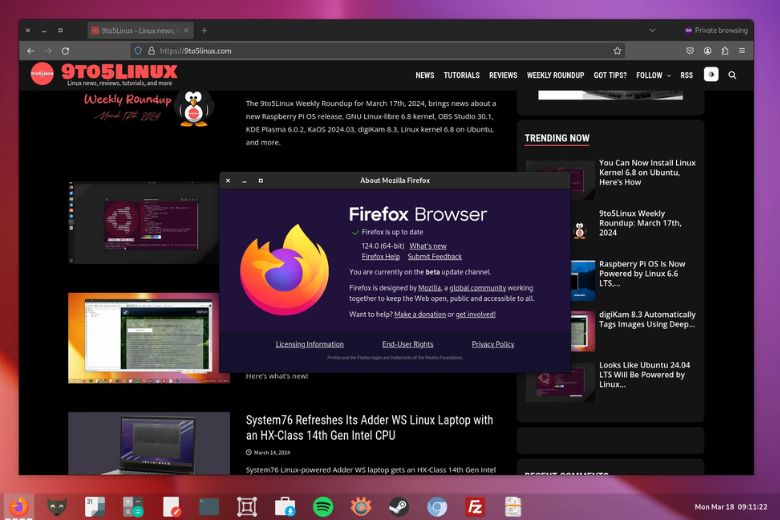Open the Ubuntu terminal article thumbnail

pyautogui.click(x=144, y=222)
